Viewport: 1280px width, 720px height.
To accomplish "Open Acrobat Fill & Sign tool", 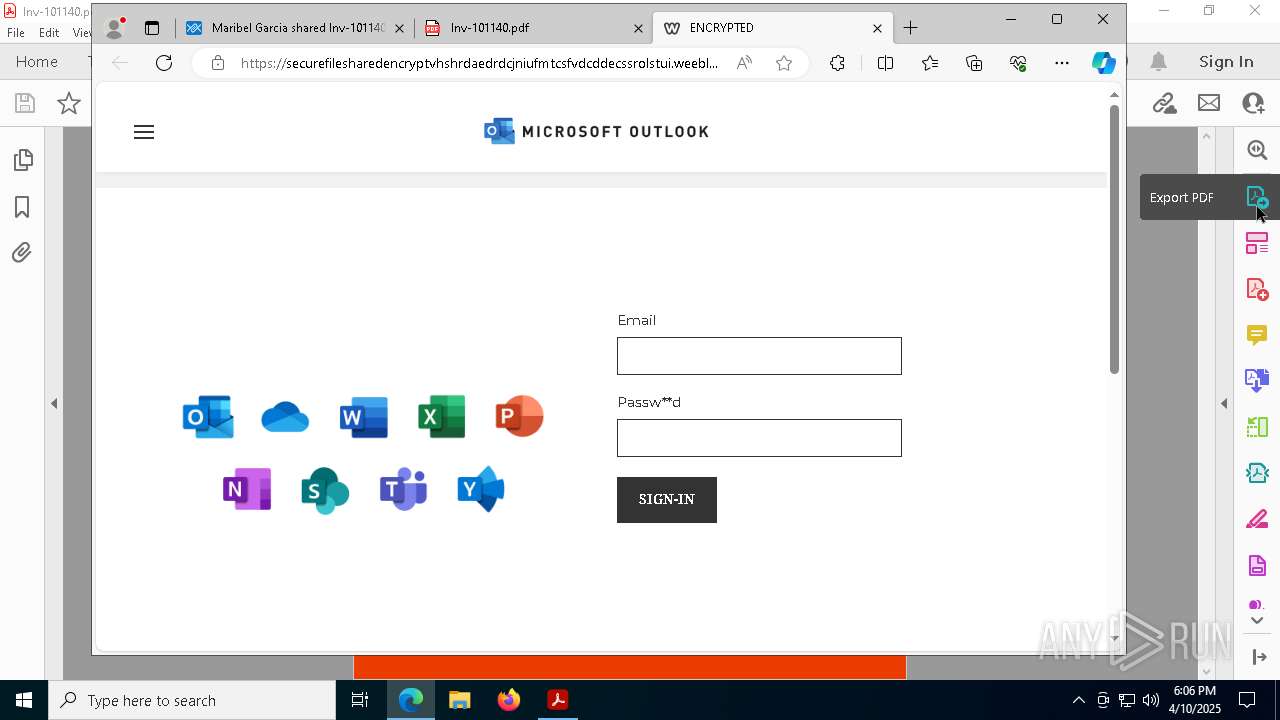I will pos(1257,520).
